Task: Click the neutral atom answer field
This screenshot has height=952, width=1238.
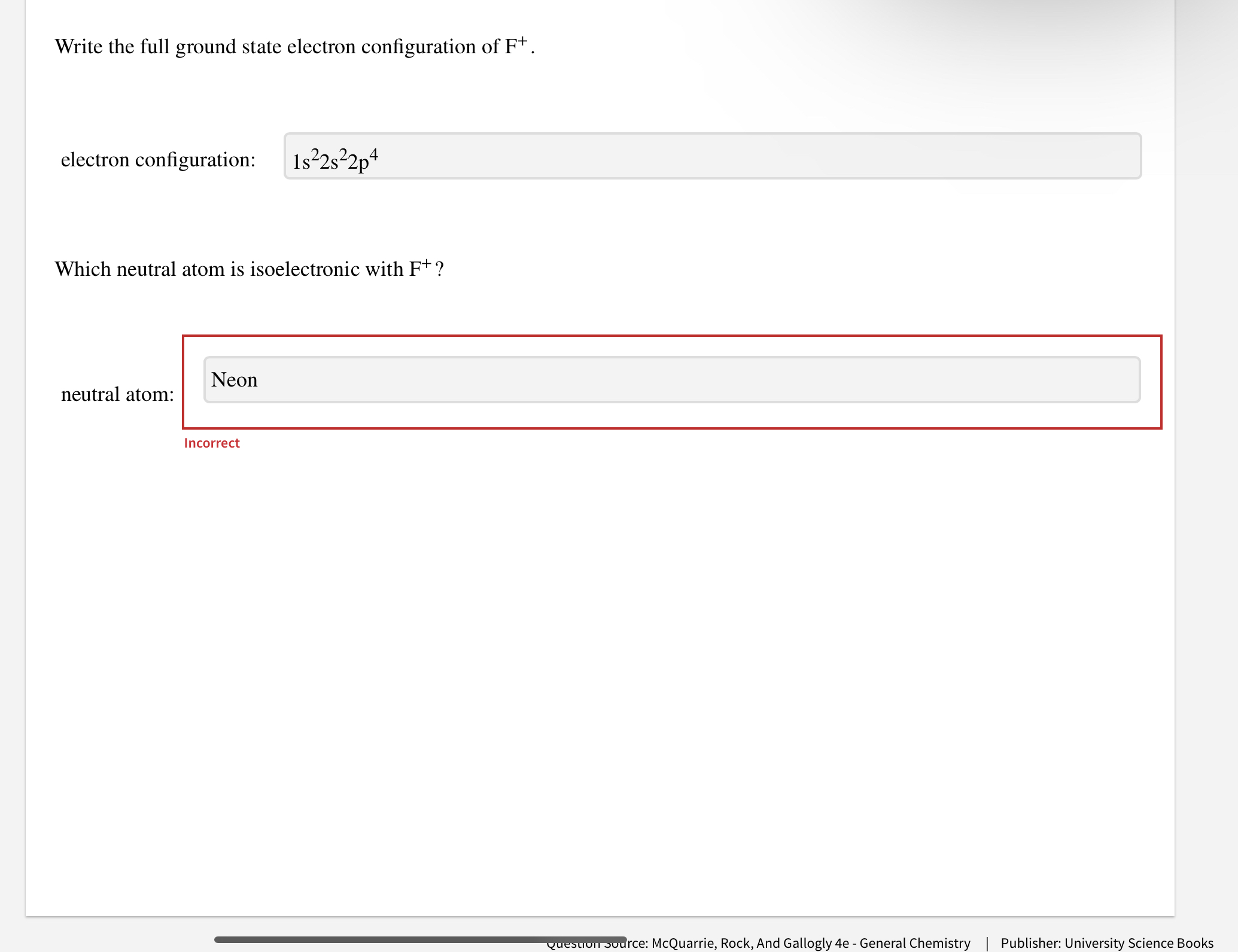Action: [x=671, y=380]
